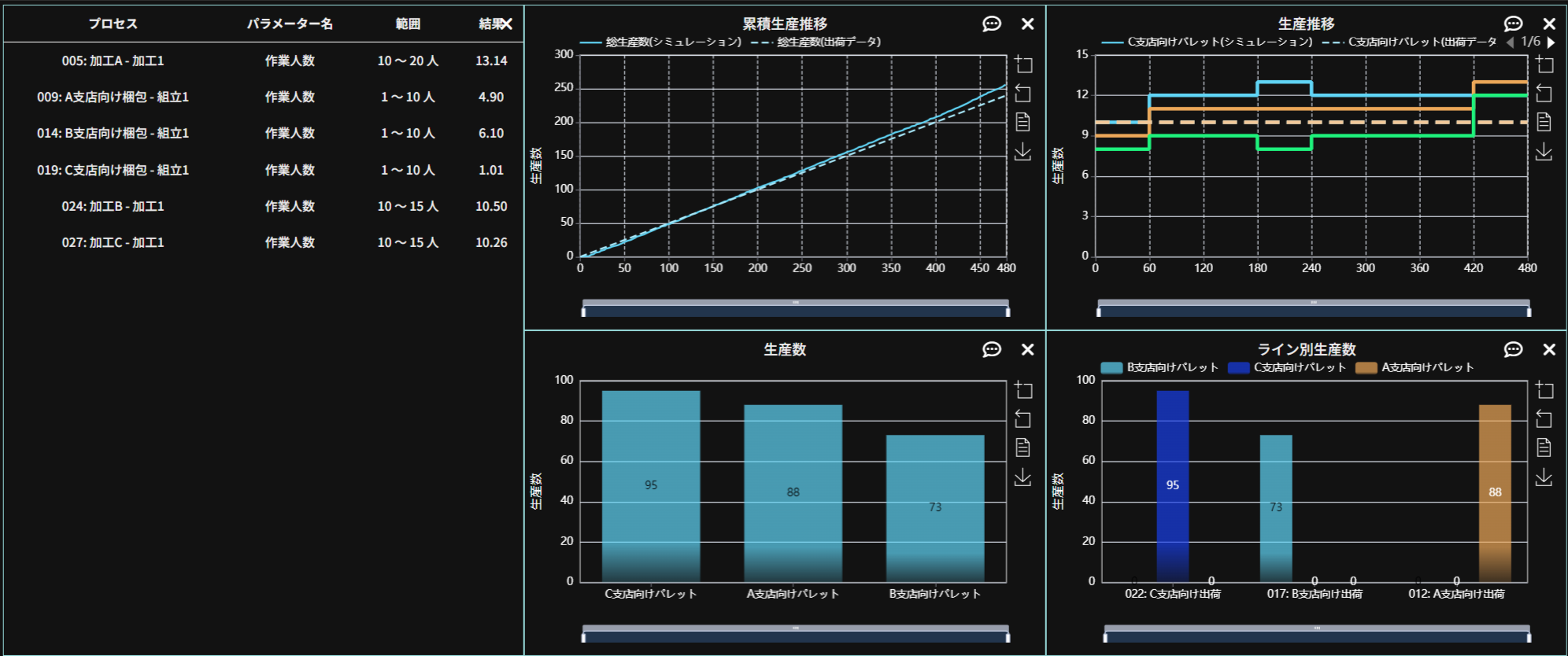Click B支店向けパレット color swatch in legend
The height and width of the screenshot is (656, 1568).
pyautogui.click(x=1111, y=367)
